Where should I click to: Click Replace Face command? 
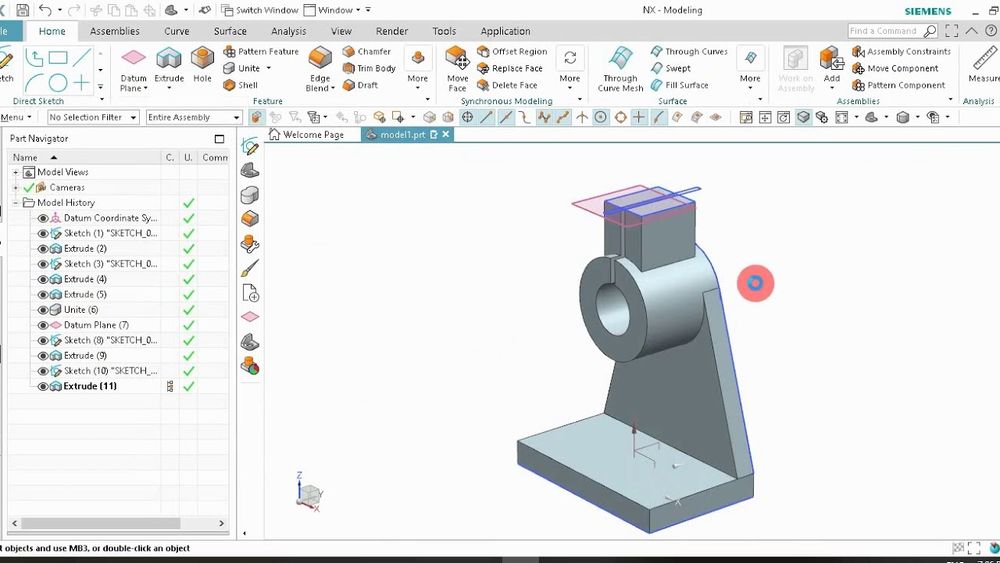(510, 68)
